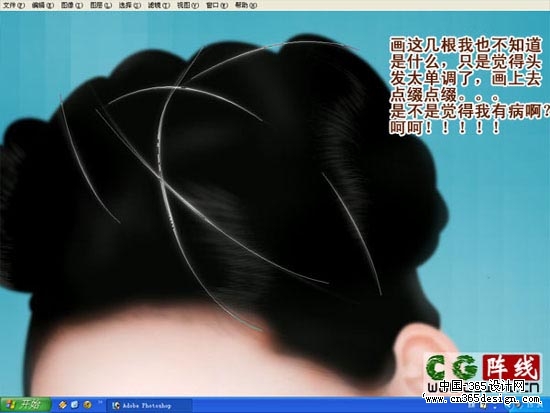Expand the quick launch overflow chevron
Viewport: 550px width, 413px height.
pos(100,402)
